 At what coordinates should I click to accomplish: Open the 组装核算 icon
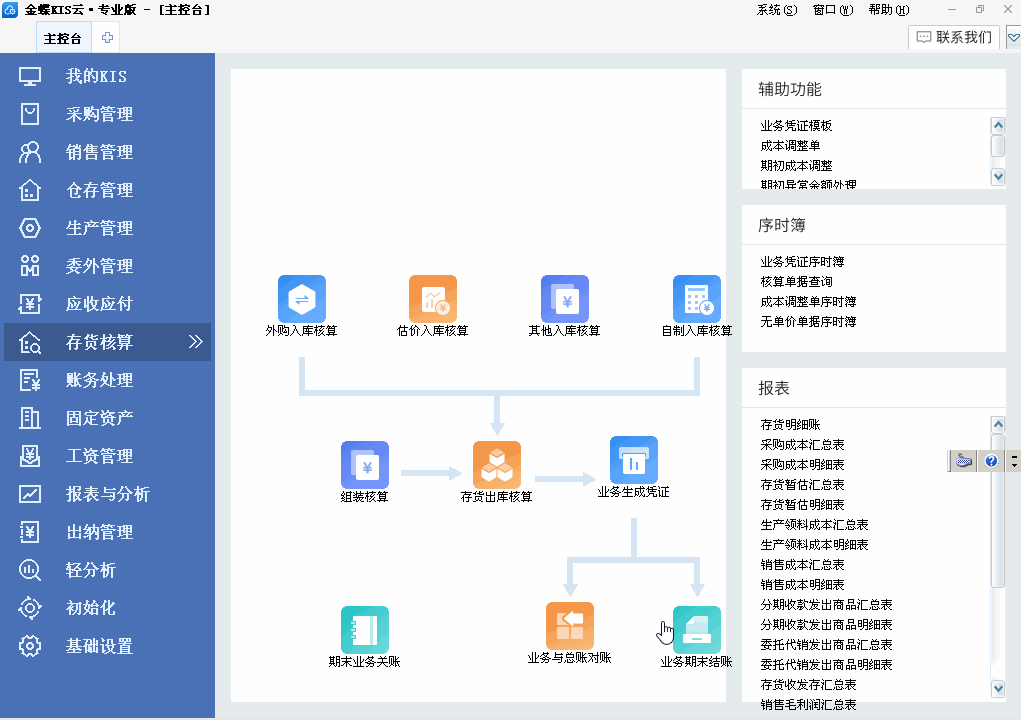point(365,465)
